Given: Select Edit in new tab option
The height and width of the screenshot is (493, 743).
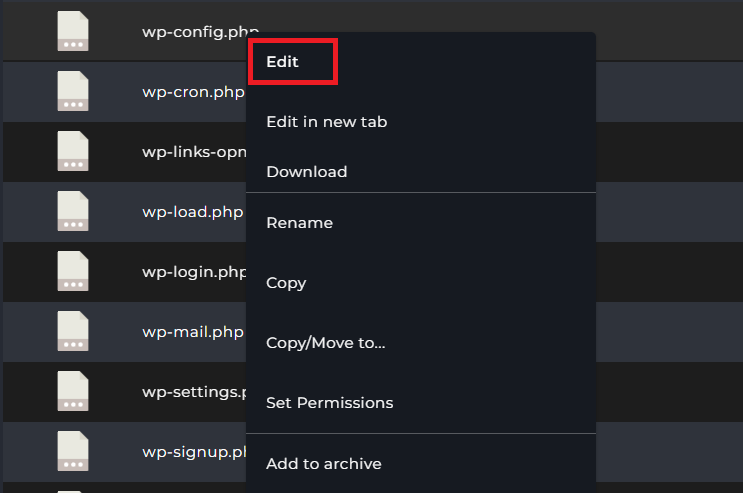Looking at the screenshot, I should 326,122.
